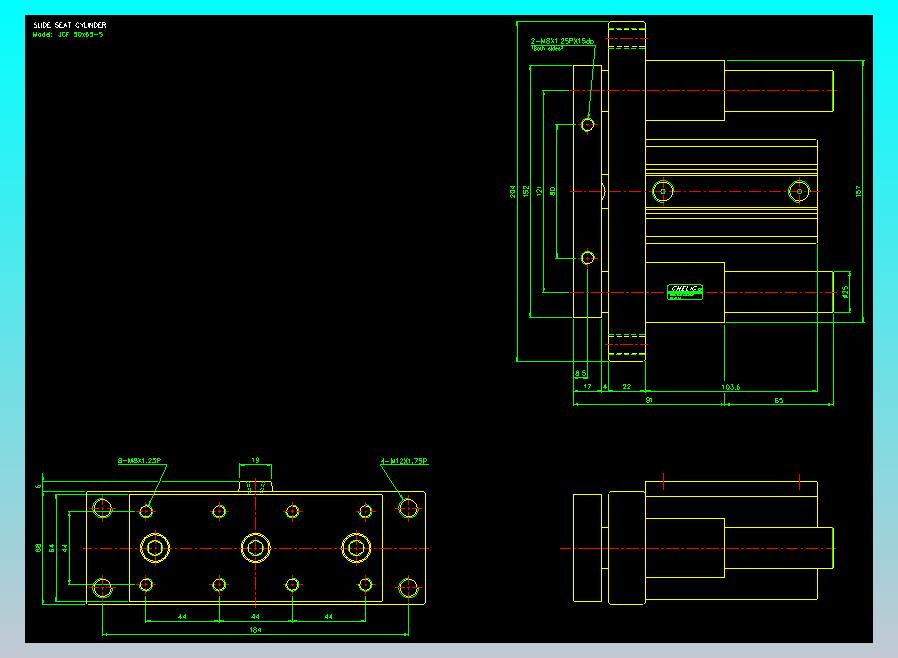This screenshot has height=658, width=898.
Task: Select the upper M8 side hole circle
Action: pyautogui.click(x=588, y=124)
